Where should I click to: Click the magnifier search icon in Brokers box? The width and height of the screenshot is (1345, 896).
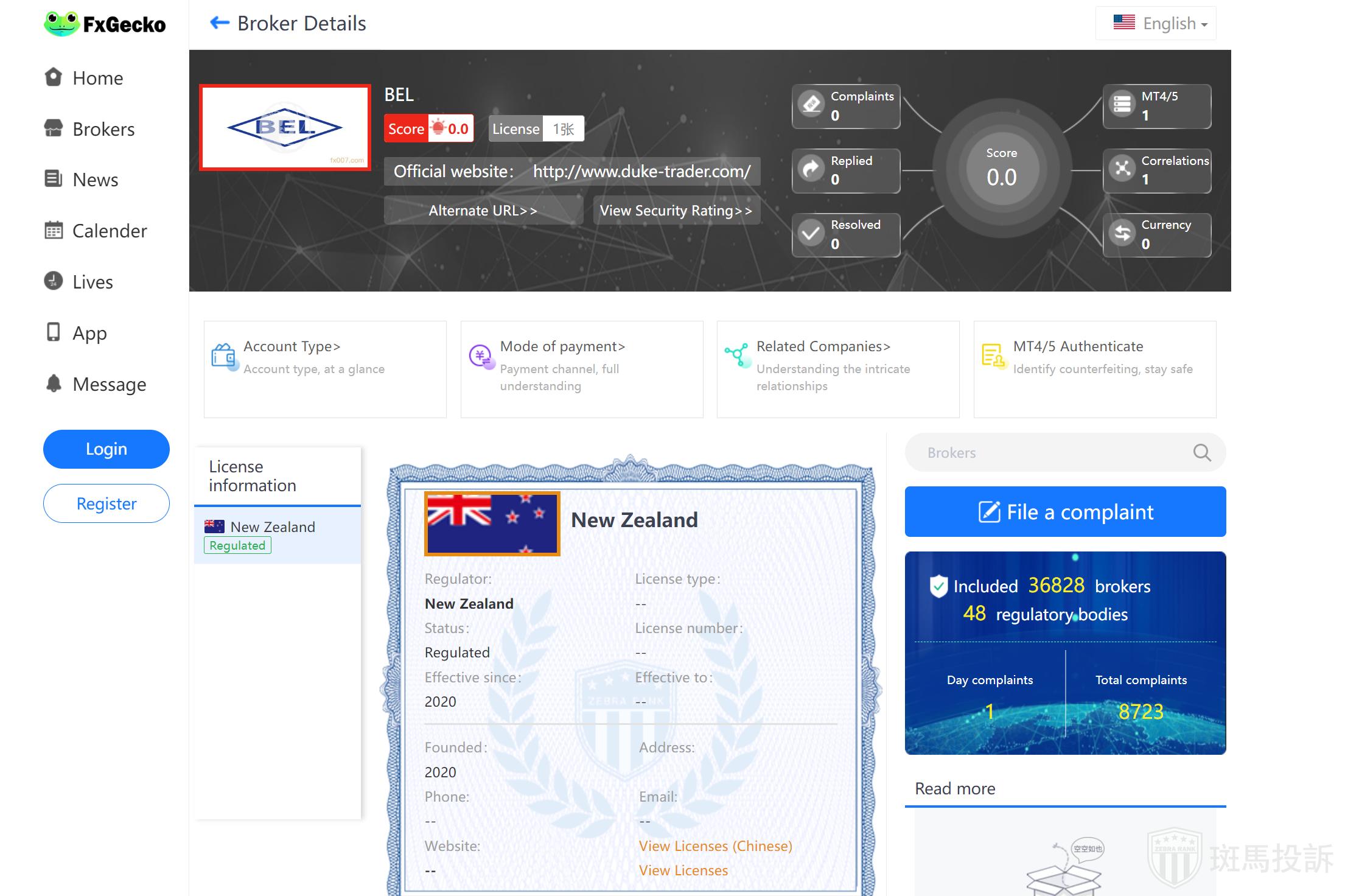[x=1201, y=452]
